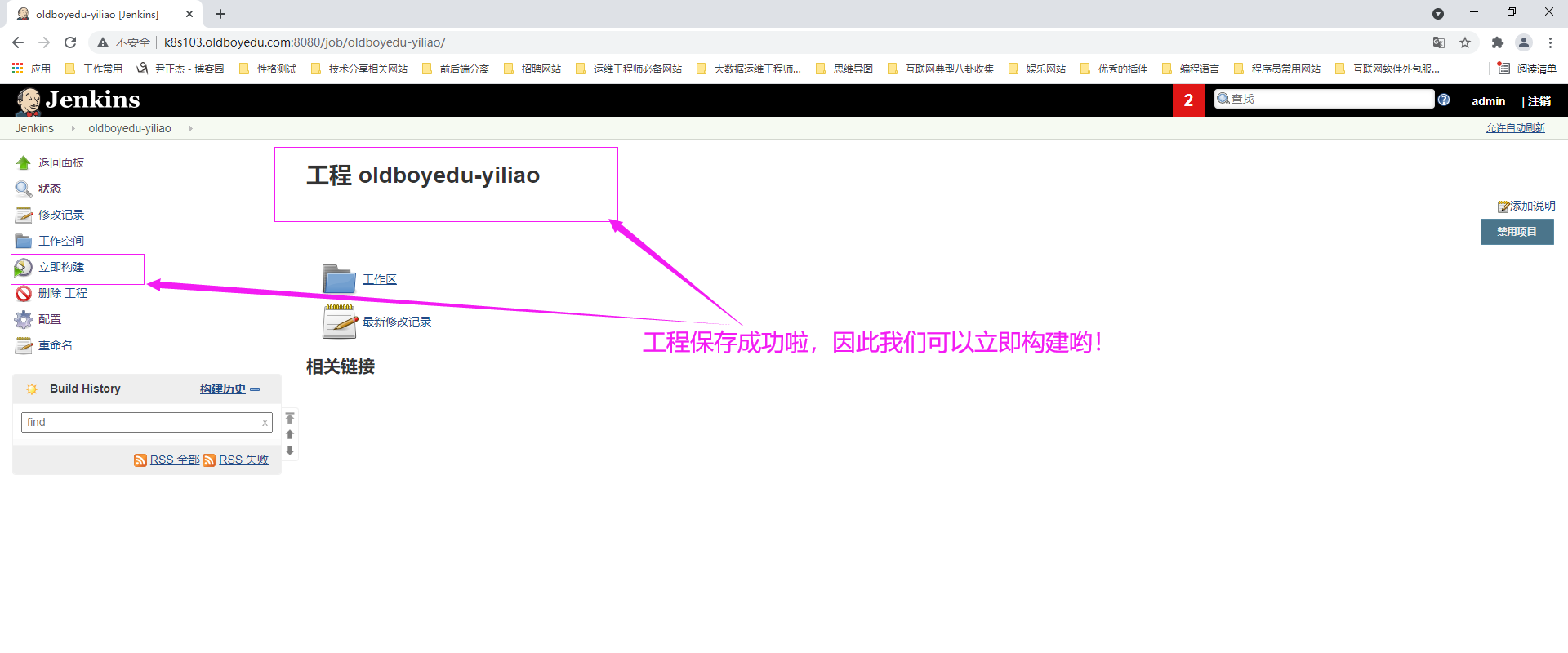Click the 返回面板 green up arrow icon
The image size is (1568, 653).
[24, 163]
